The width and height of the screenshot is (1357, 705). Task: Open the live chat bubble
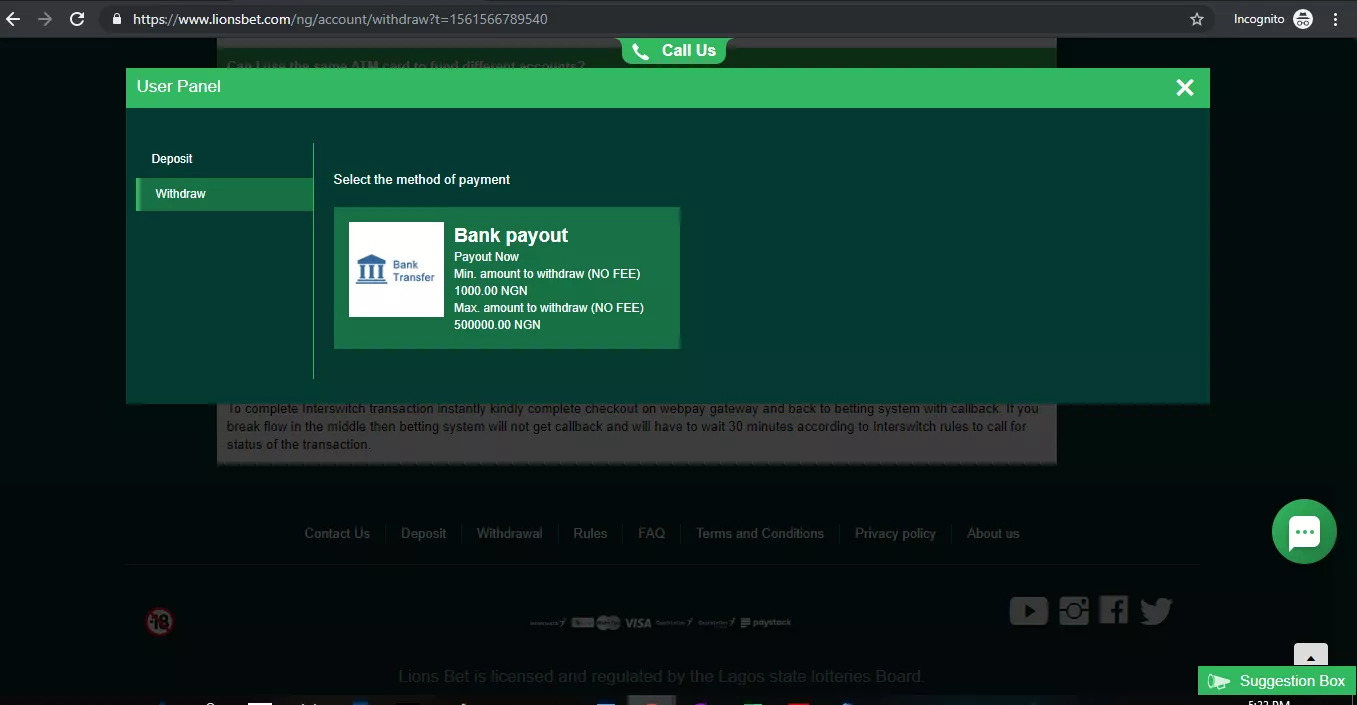[x=1303, y=531]
